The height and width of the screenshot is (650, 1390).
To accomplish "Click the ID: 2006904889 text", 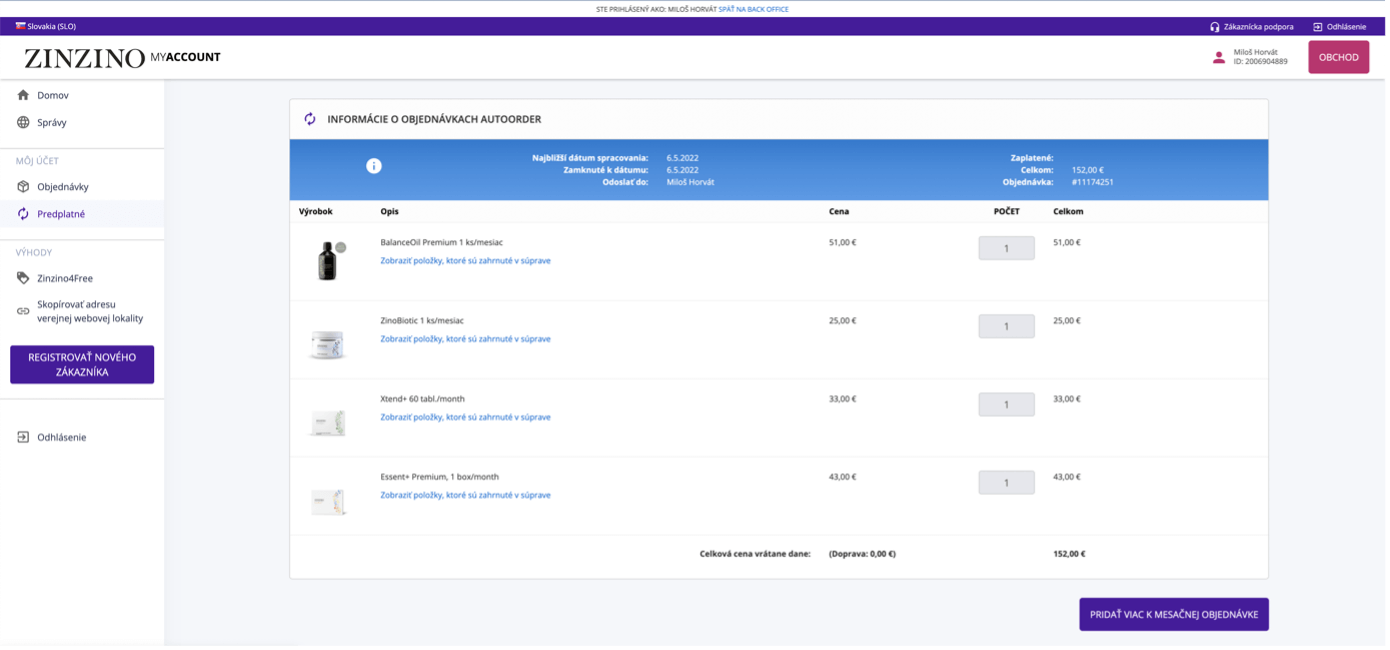I will pyautogui.click(x=1261, y=62).
